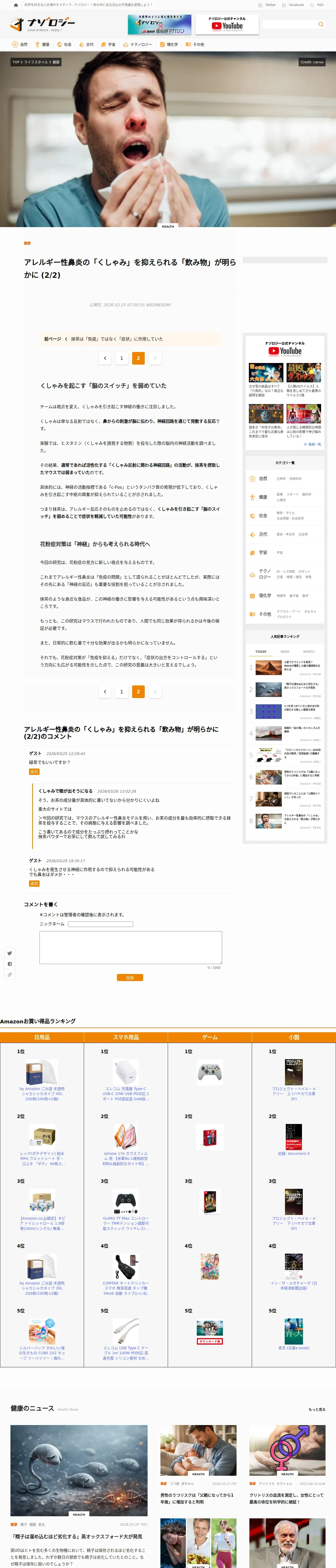This screenshot has width=336, height=1568.
Task: Open the 生物学 subcategory link
Action: tap(281, 479)
